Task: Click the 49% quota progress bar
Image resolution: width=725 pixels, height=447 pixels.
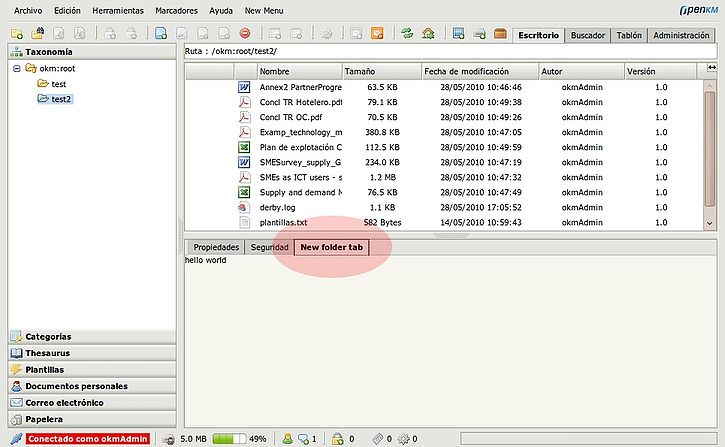Action: pyautogui.click(x=229, y=439)
